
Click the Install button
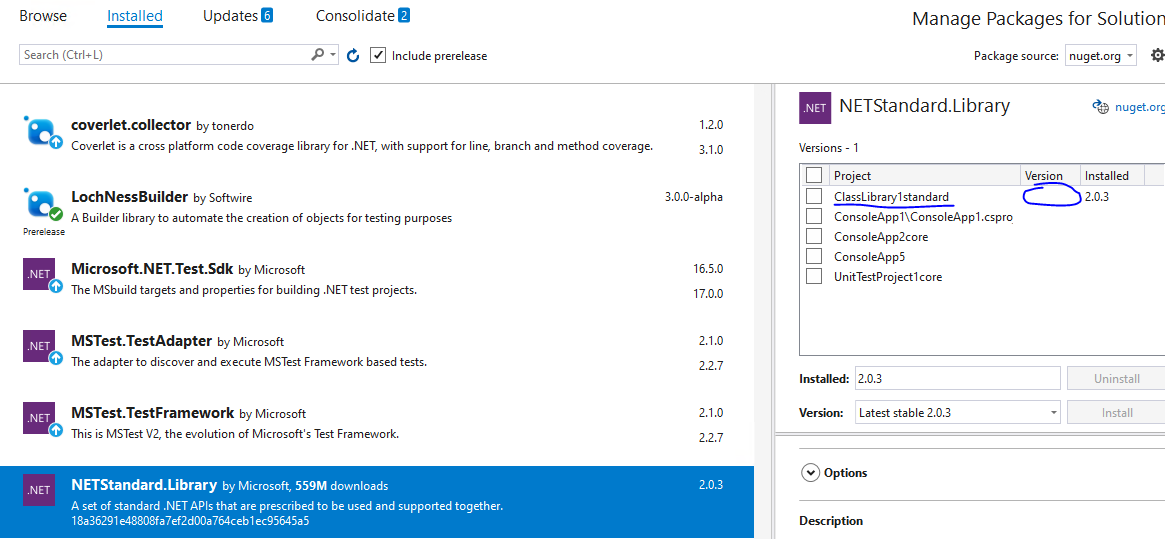click(1116, 412)
